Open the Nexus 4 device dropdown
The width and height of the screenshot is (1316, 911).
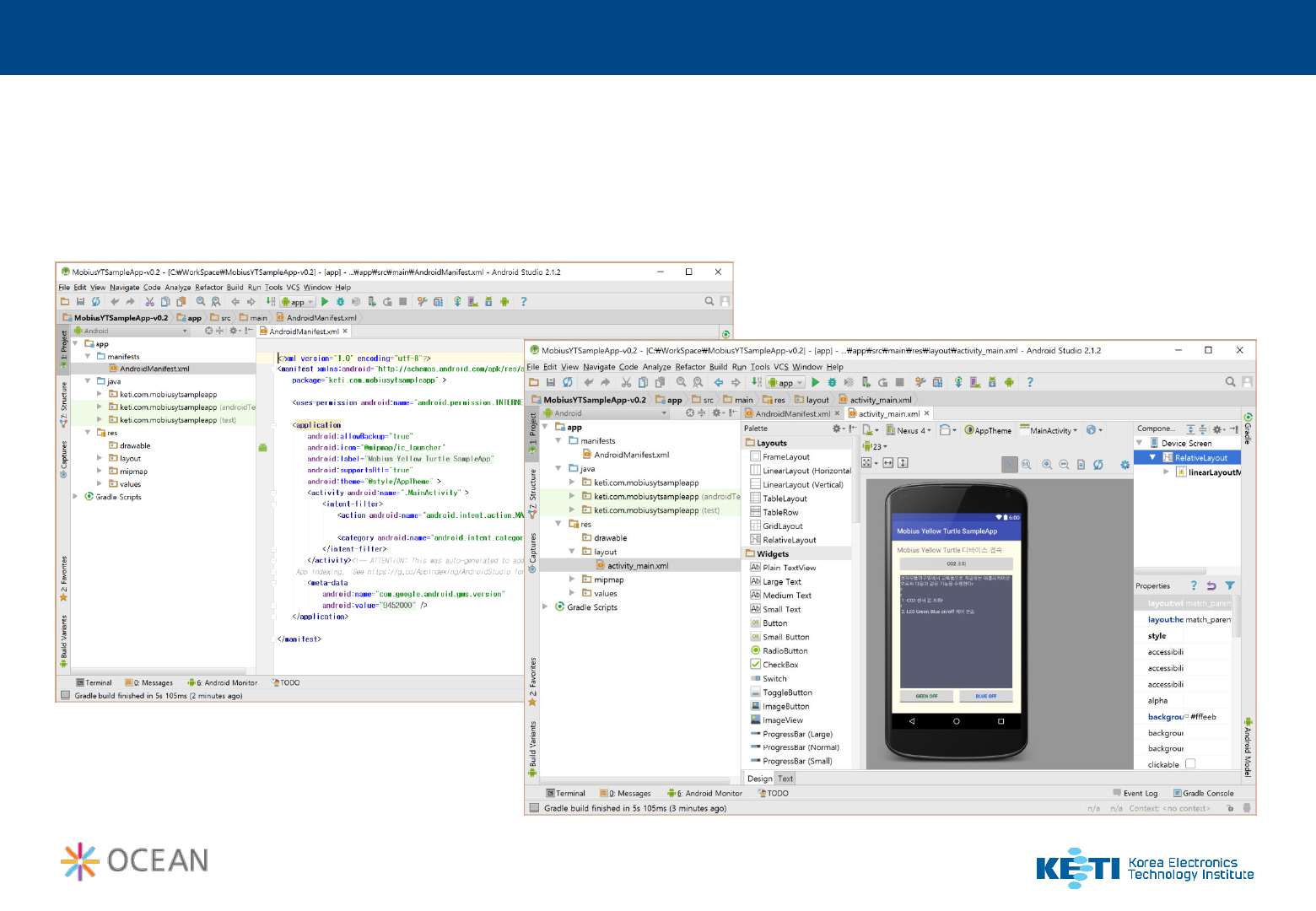(x=909, y=430)
